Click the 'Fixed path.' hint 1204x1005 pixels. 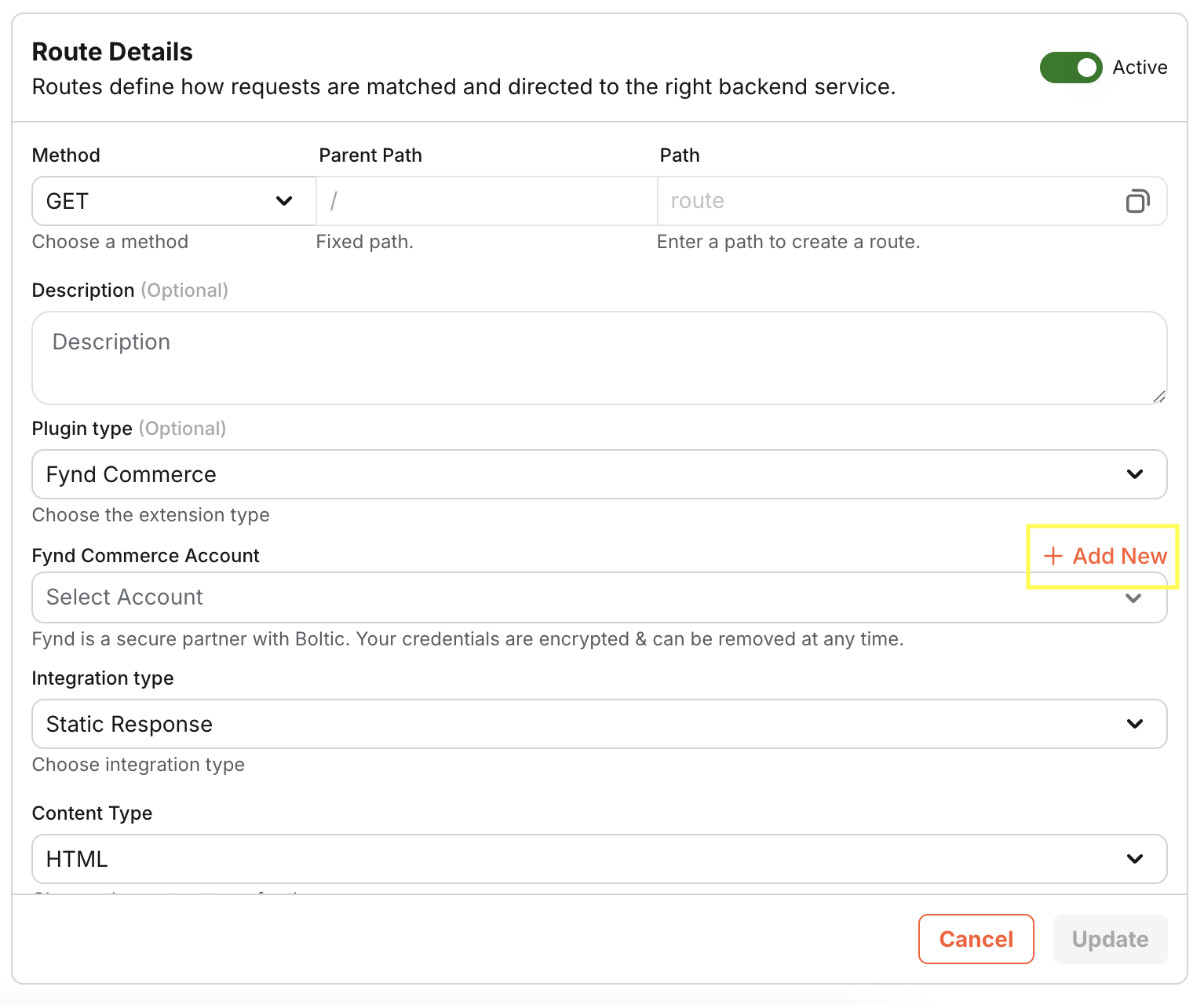(365, 242)
